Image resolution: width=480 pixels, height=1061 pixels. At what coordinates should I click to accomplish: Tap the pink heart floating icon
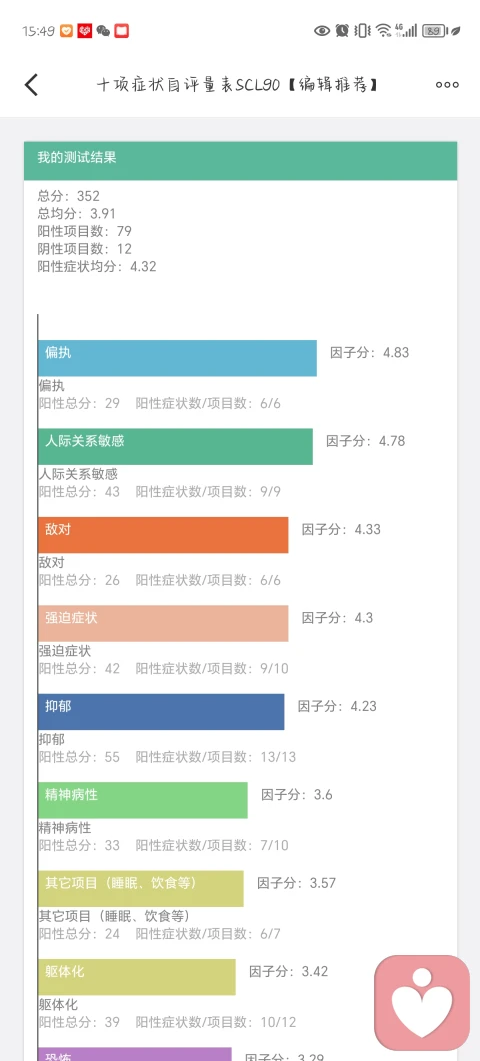(x=422, y=1002)
